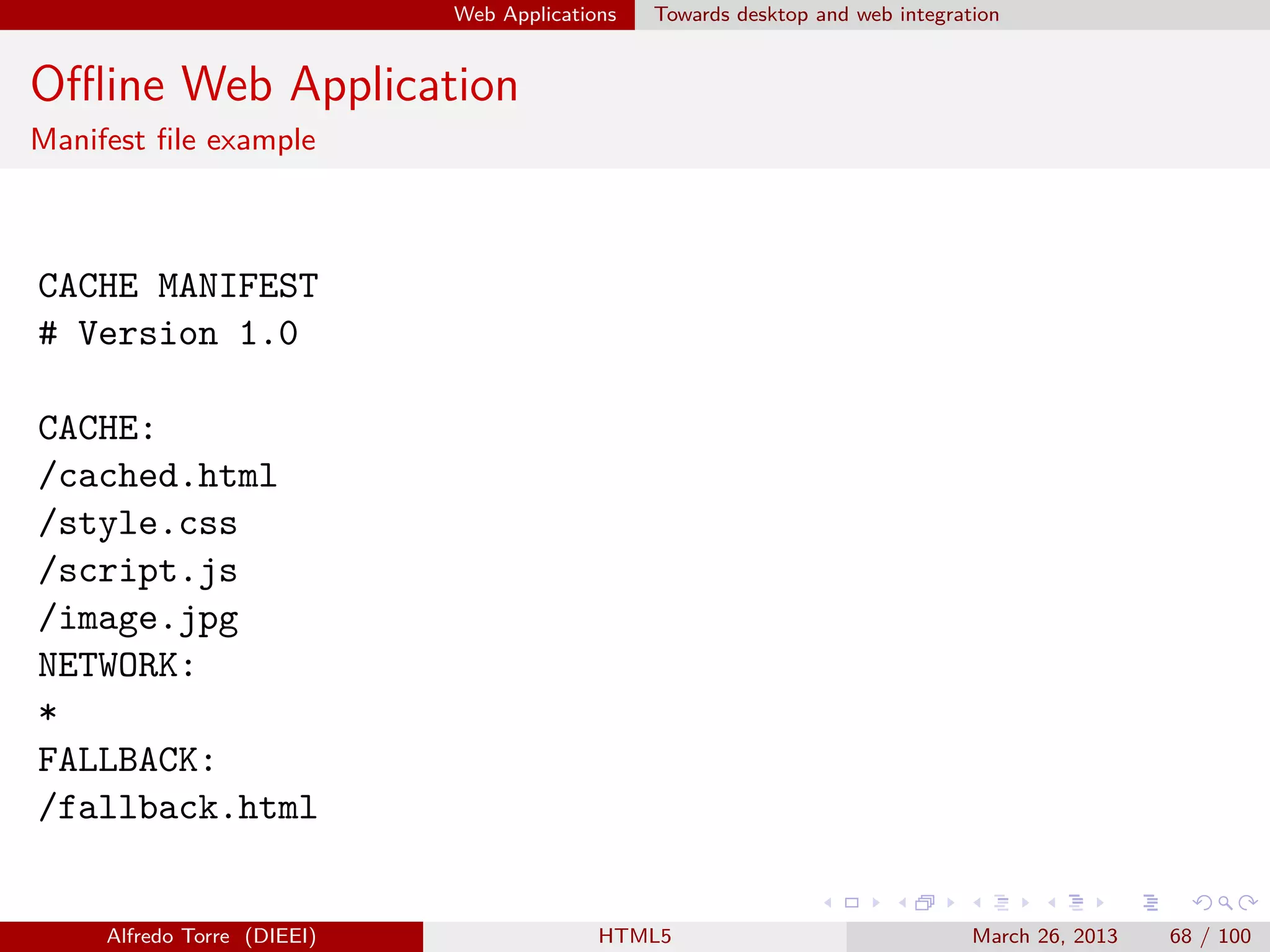This screenshot has height=952, width=1270.
Task: Click the # Version 1.0 line
Action: pos(168,333)
